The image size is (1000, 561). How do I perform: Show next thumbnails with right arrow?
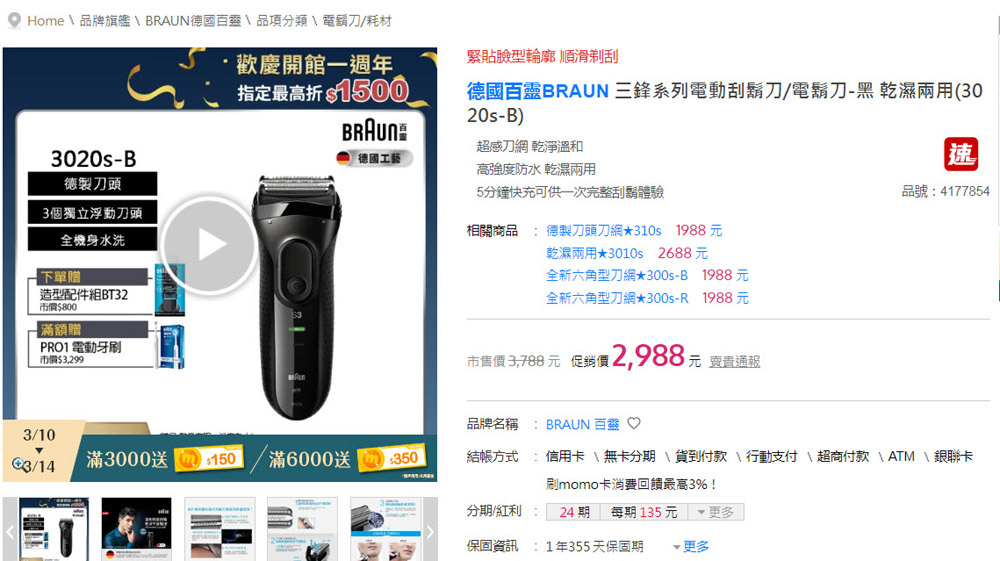click(430, 531)
